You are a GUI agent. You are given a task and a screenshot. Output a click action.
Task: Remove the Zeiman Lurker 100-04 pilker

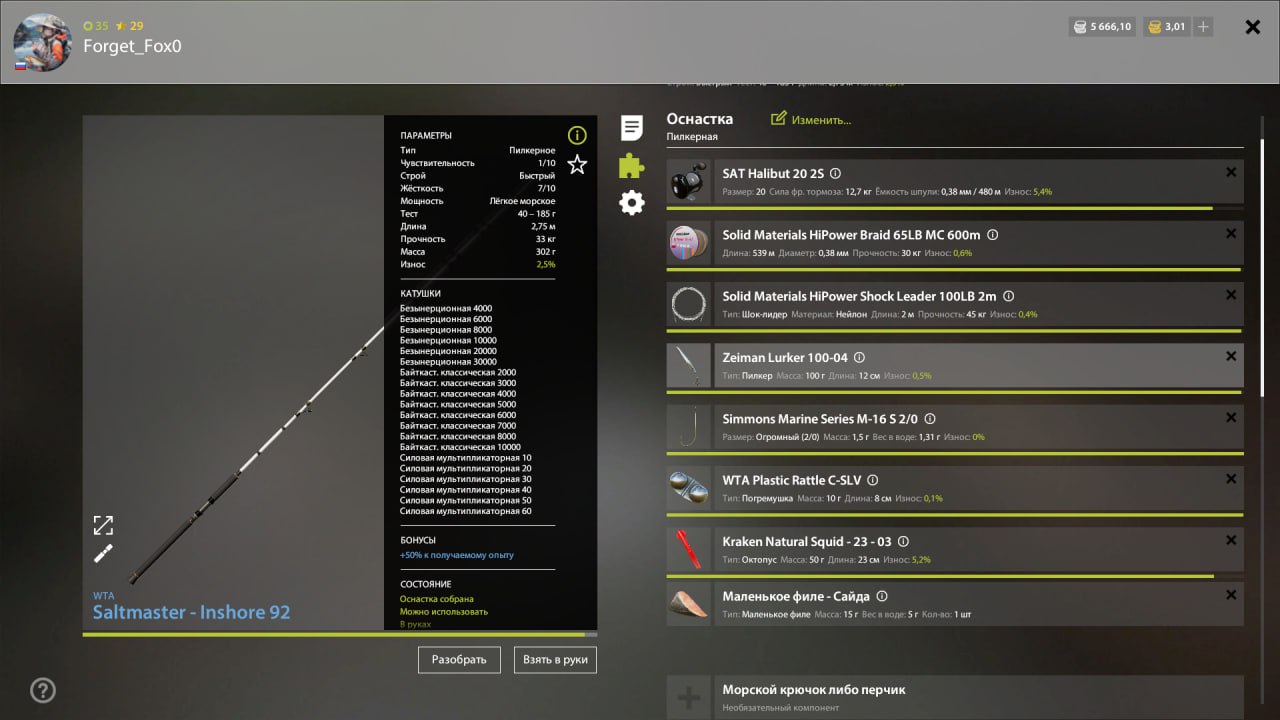(1231, 356)
